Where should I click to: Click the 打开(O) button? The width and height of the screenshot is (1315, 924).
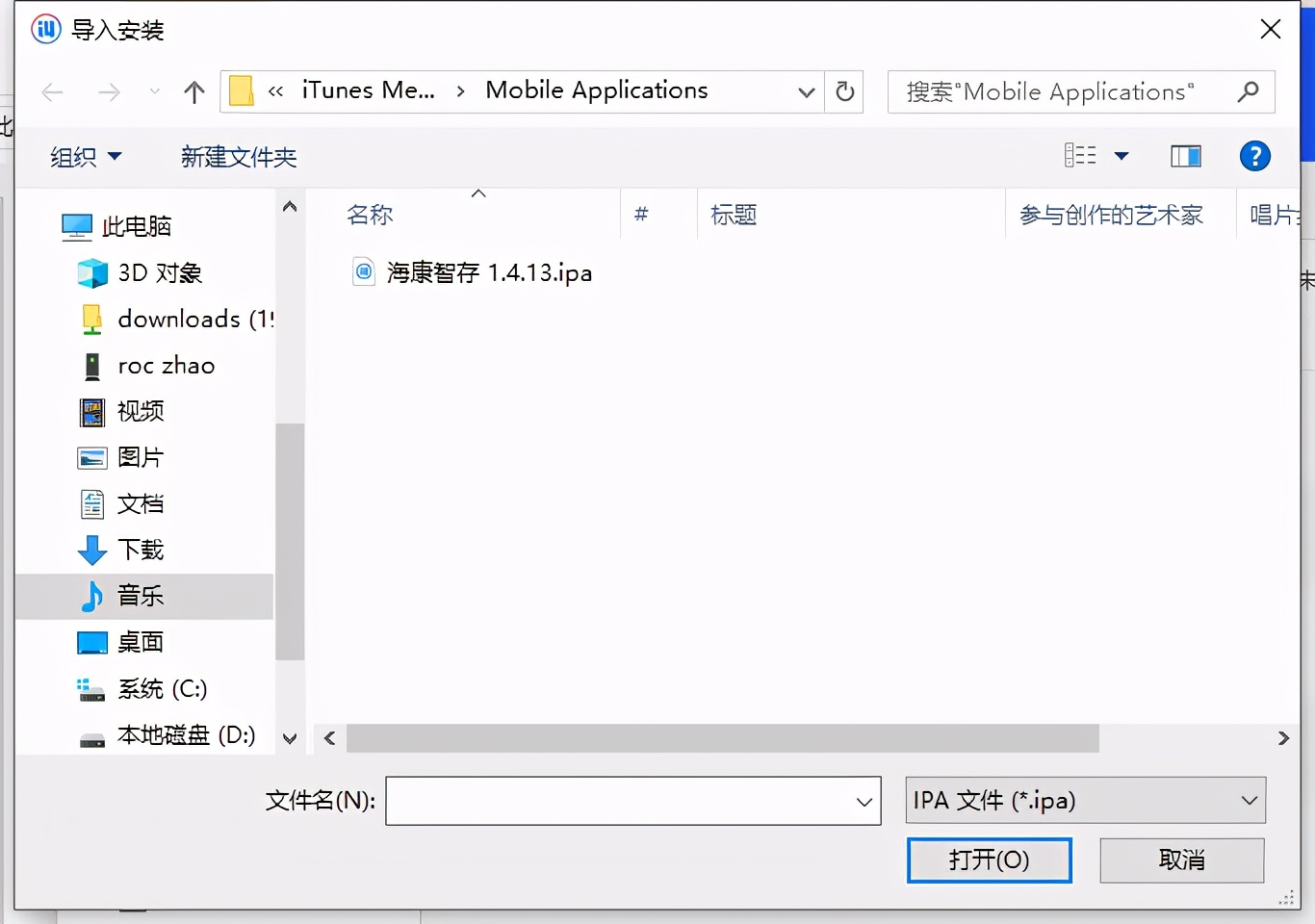click(989, 860)
